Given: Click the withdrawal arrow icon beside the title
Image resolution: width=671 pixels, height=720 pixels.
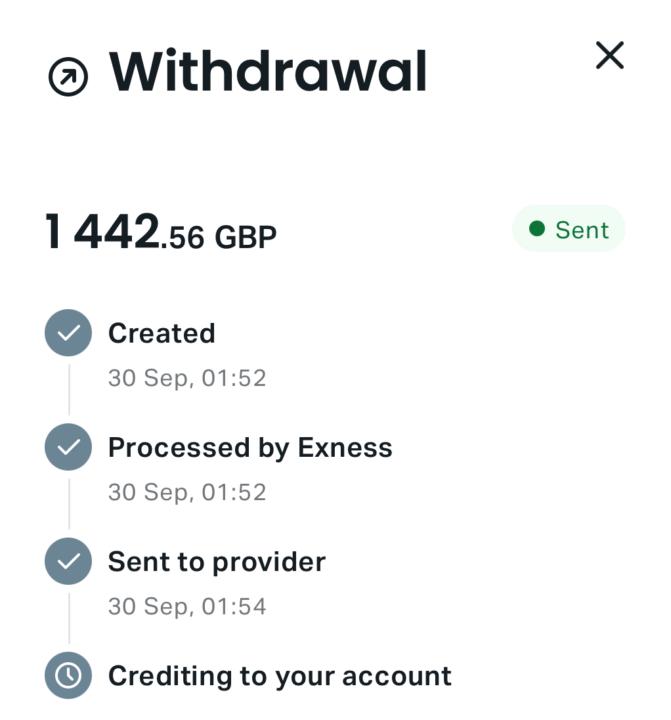Looking at the screenshot, I should point(68,78).
